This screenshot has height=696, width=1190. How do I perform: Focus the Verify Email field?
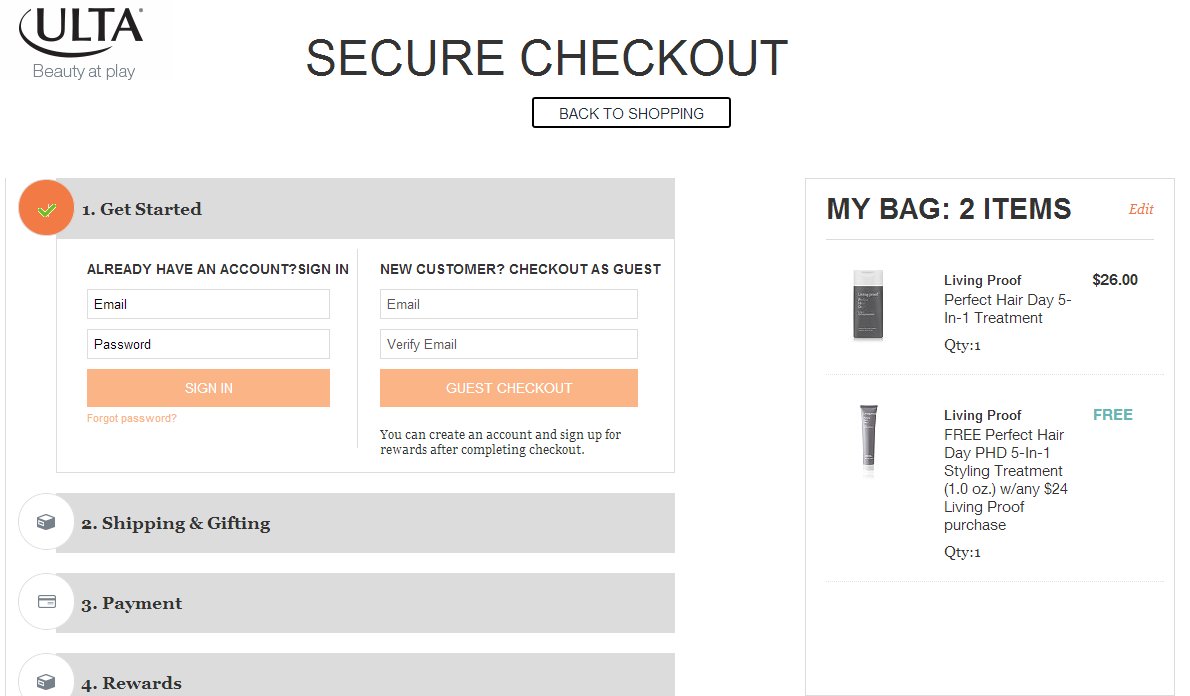(x=508, y=344)
